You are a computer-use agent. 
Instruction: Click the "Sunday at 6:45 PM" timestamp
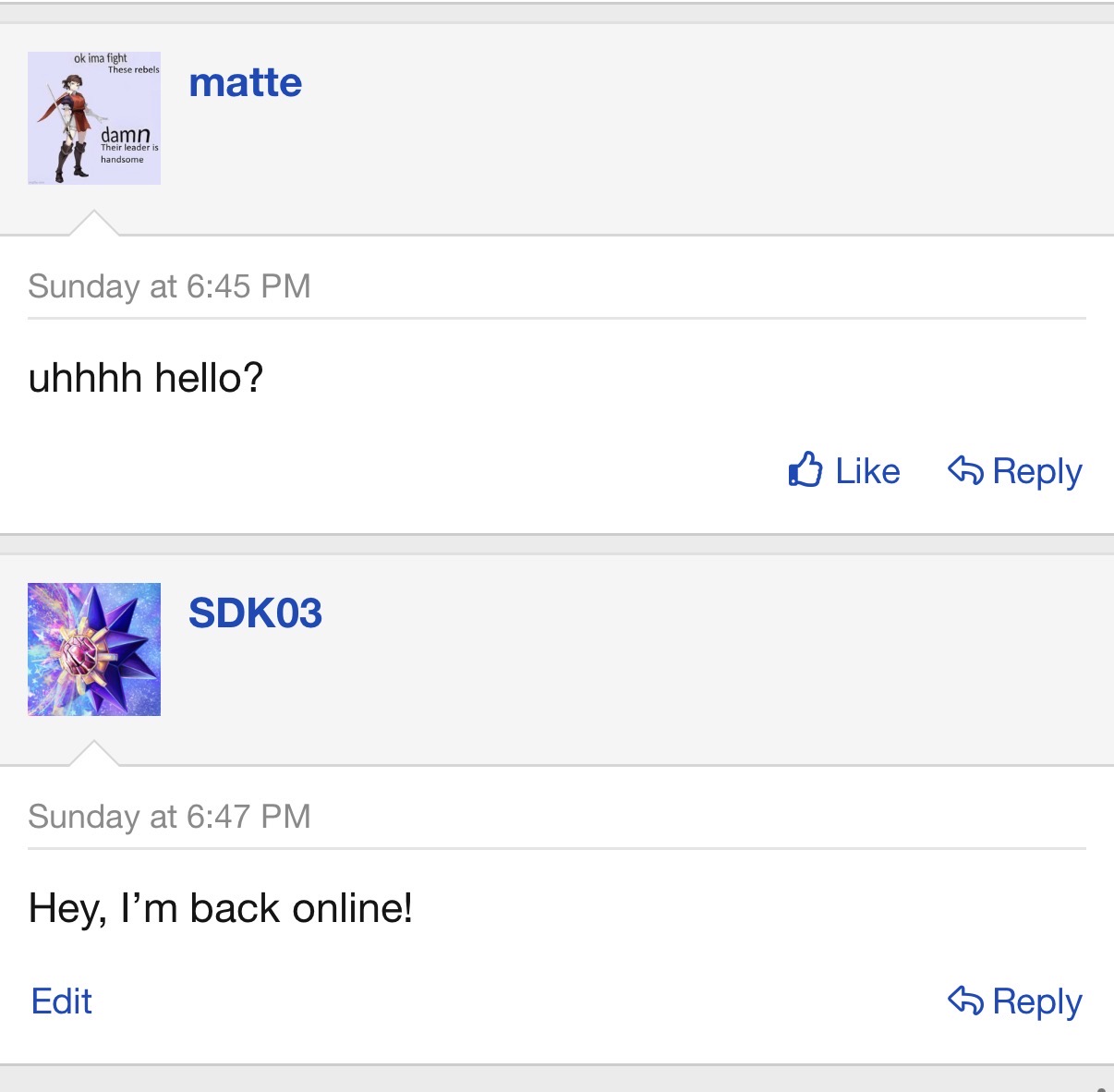(169, 286)
